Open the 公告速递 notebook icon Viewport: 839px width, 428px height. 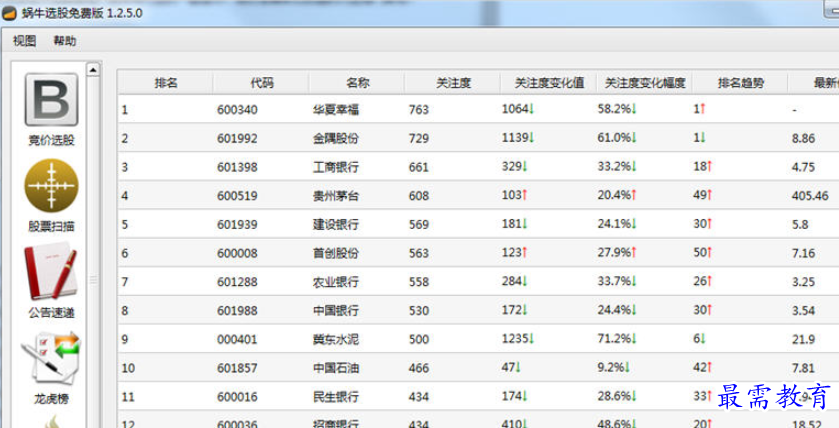pyautogui.click(x=51, y=271)
